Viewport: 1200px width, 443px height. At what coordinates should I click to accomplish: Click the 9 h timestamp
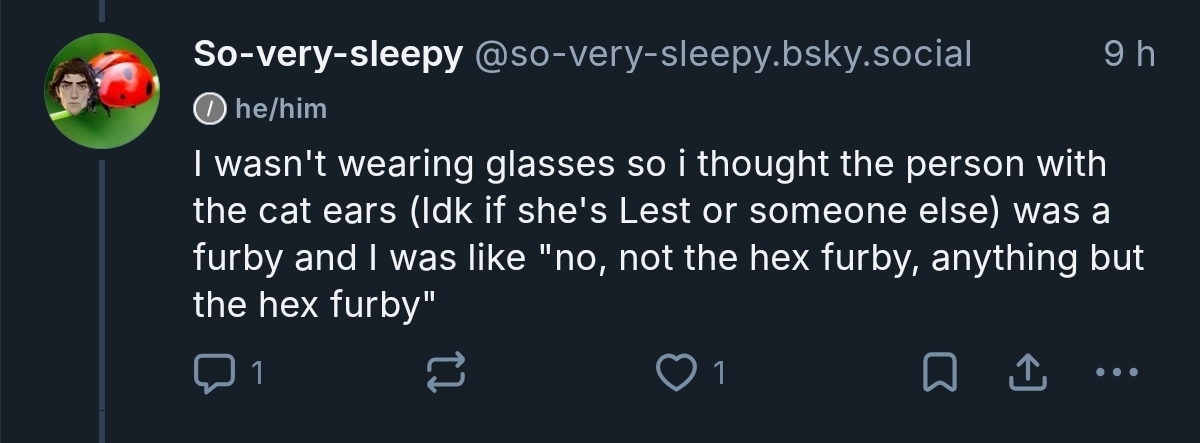coord(1130,55)
